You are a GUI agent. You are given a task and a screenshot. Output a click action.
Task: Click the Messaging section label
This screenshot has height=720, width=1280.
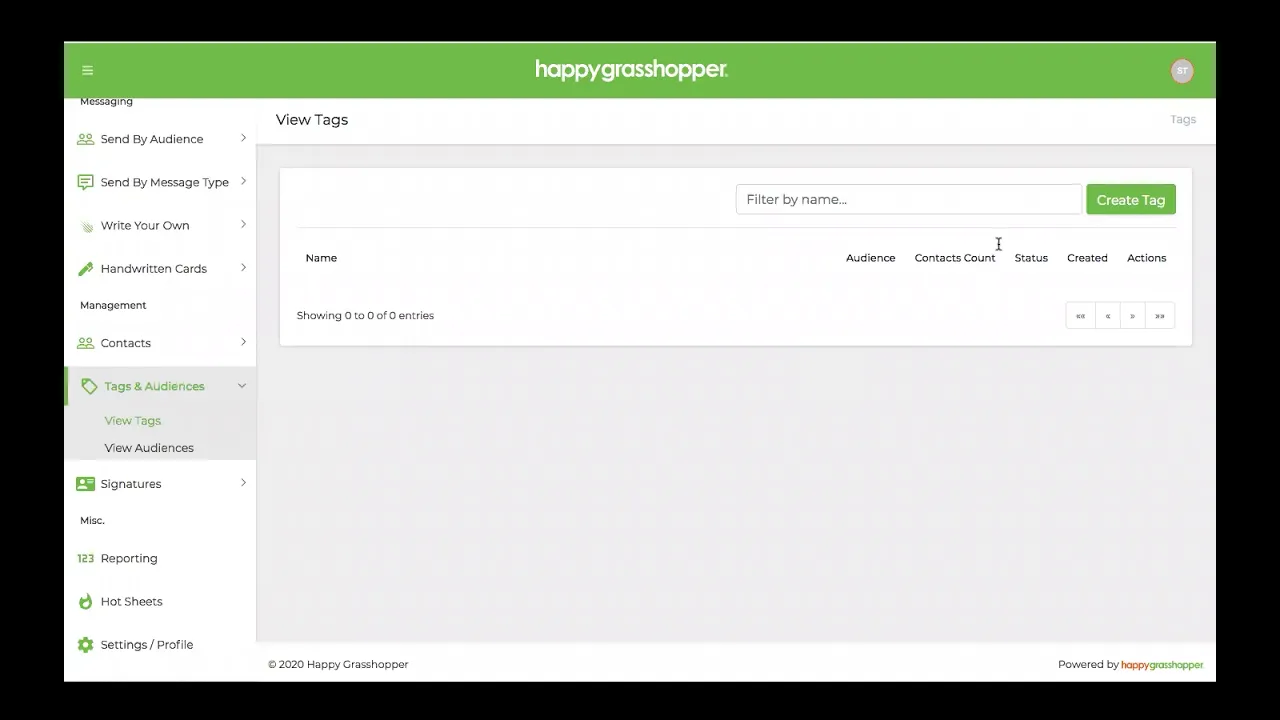(106, 102)
